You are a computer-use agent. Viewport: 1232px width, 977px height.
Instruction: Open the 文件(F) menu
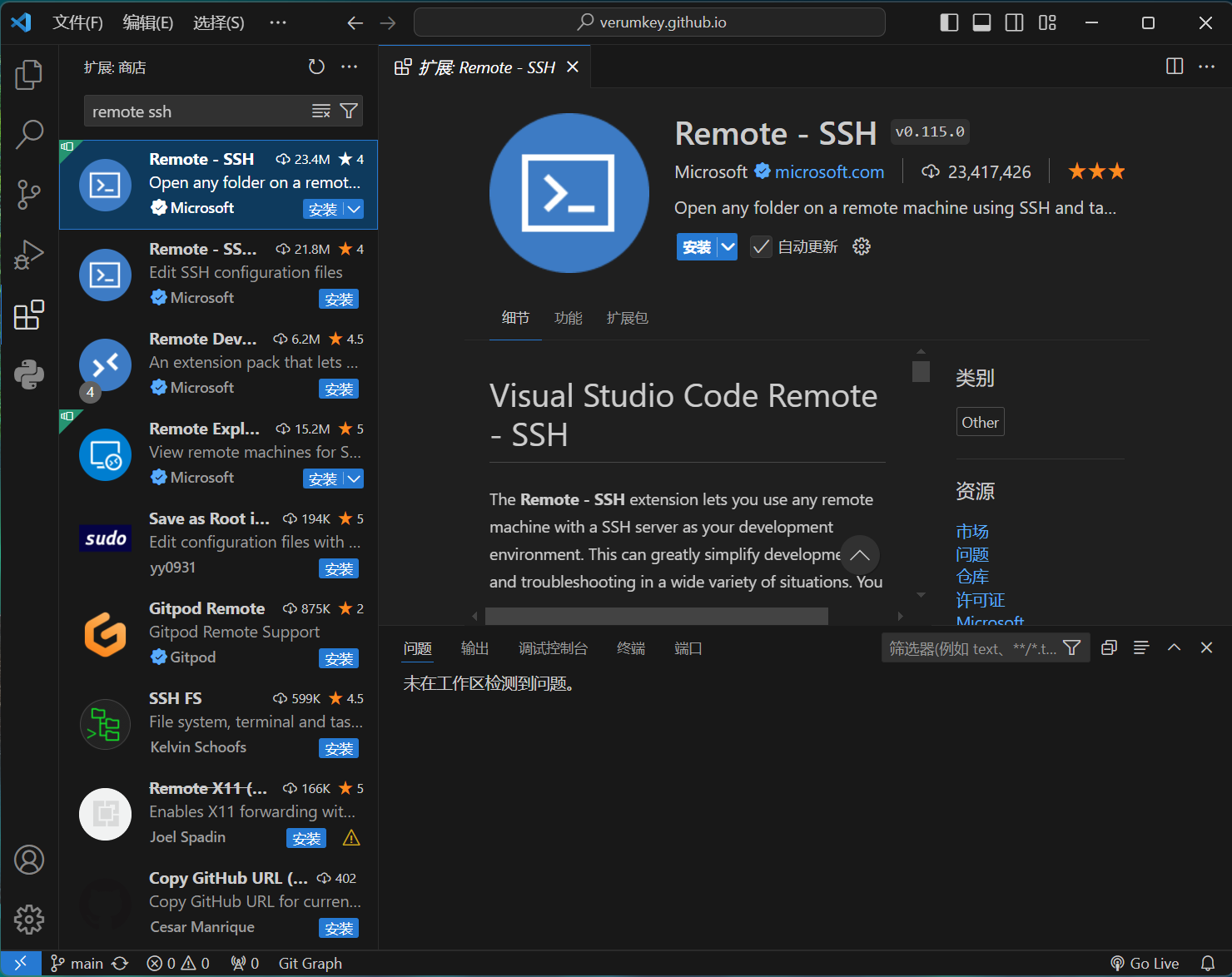[x=77, y=22]
